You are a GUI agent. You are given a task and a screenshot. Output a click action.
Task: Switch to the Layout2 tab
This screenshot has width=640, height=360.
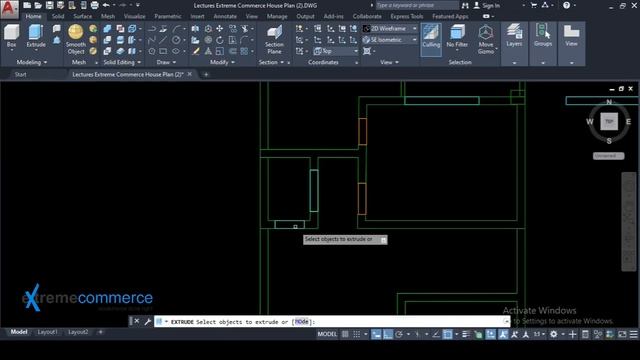(78, 332)
